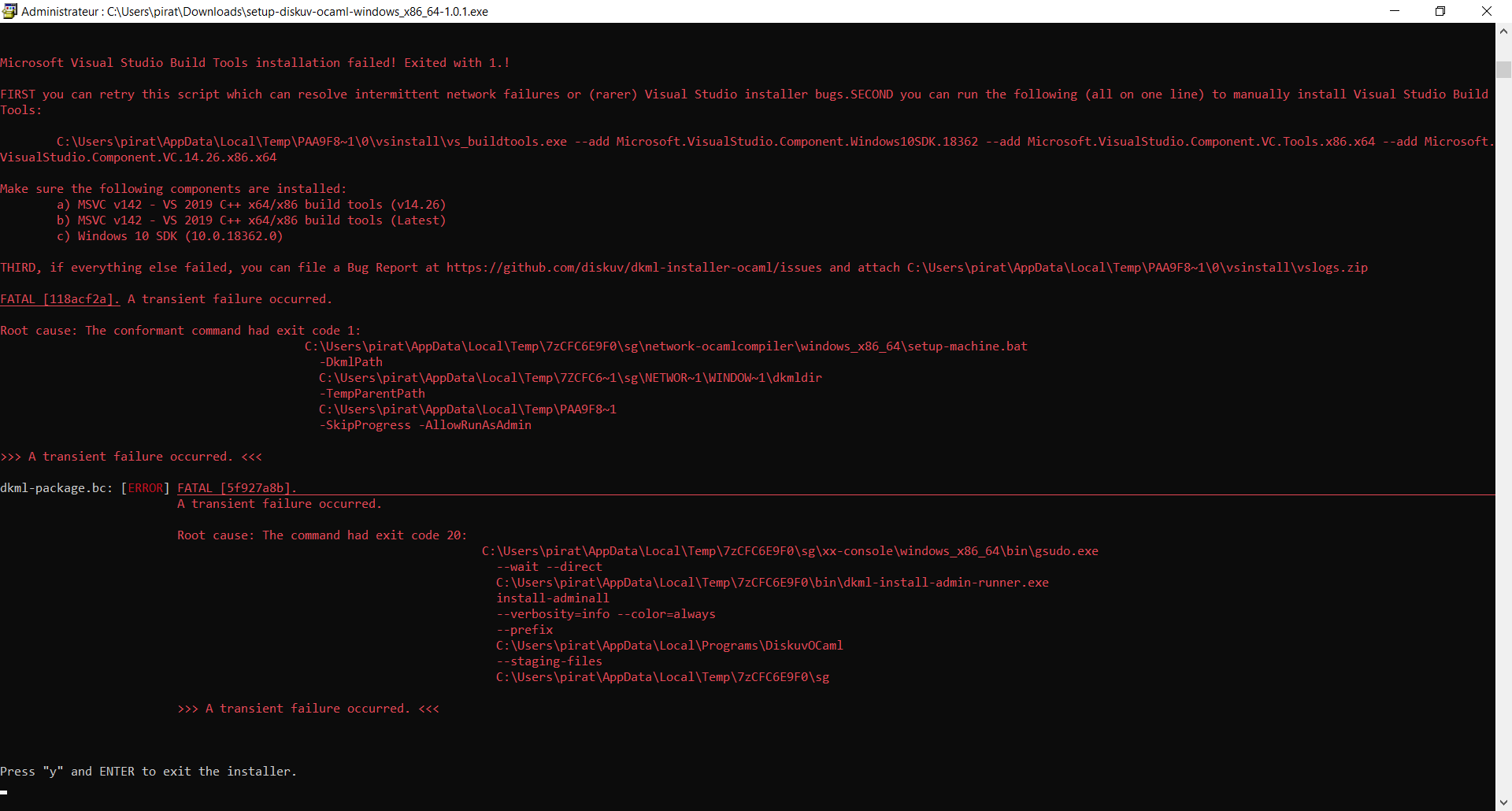Click the underlined "FATAL [118acf2a]." text
1512x811 pixels.
point(60,299)
